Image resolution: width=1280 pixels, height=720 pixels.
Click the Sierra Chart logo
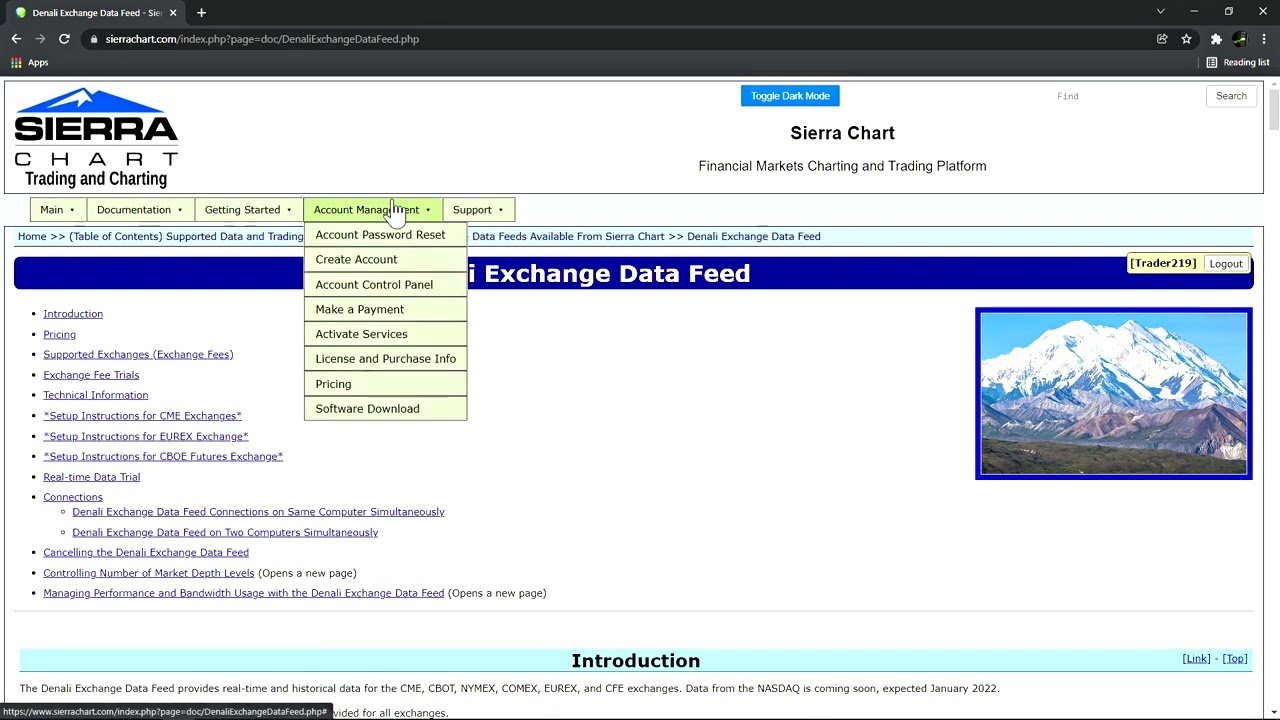point(96,137)
